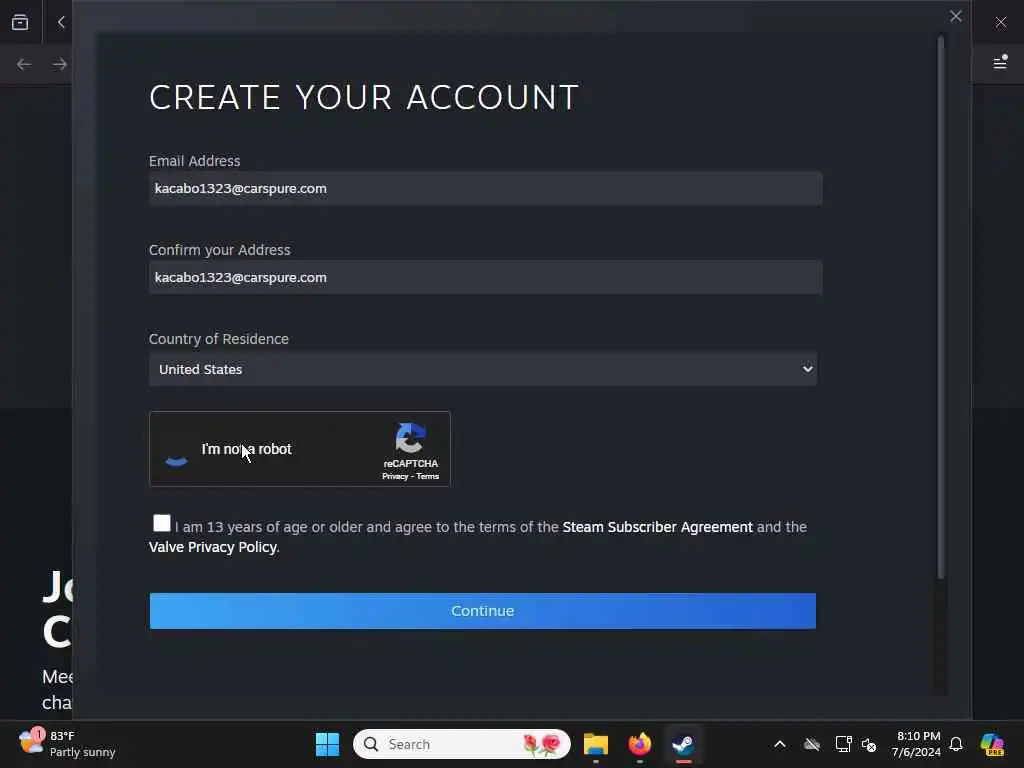Tick the 13 years of age agreement checkbox

pyautogui.click(x=161, y=523)
